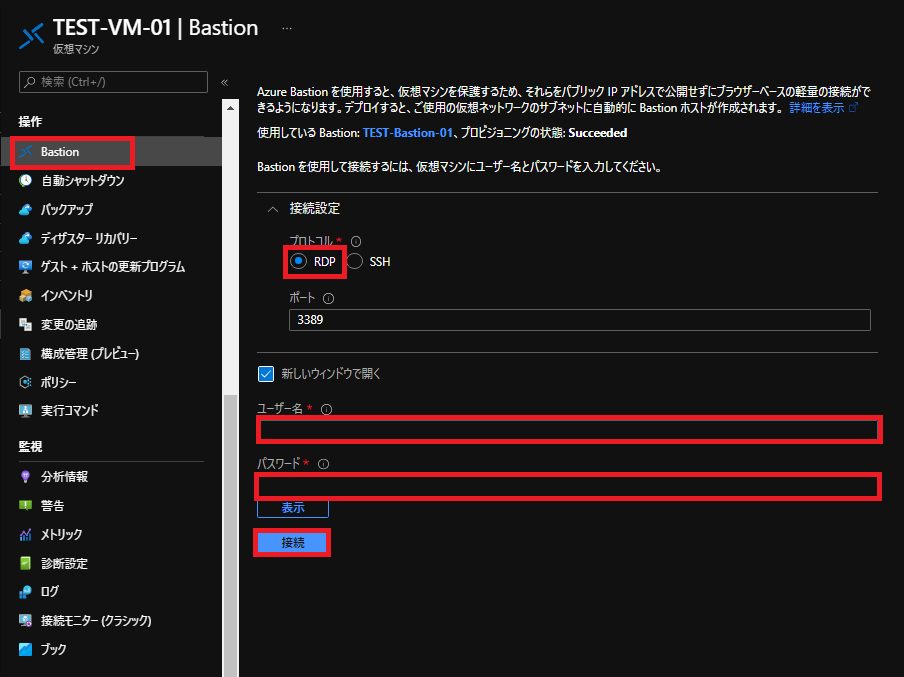Click the info icon next to パスワード
This screenshot has width=904, height=677.
323,464
